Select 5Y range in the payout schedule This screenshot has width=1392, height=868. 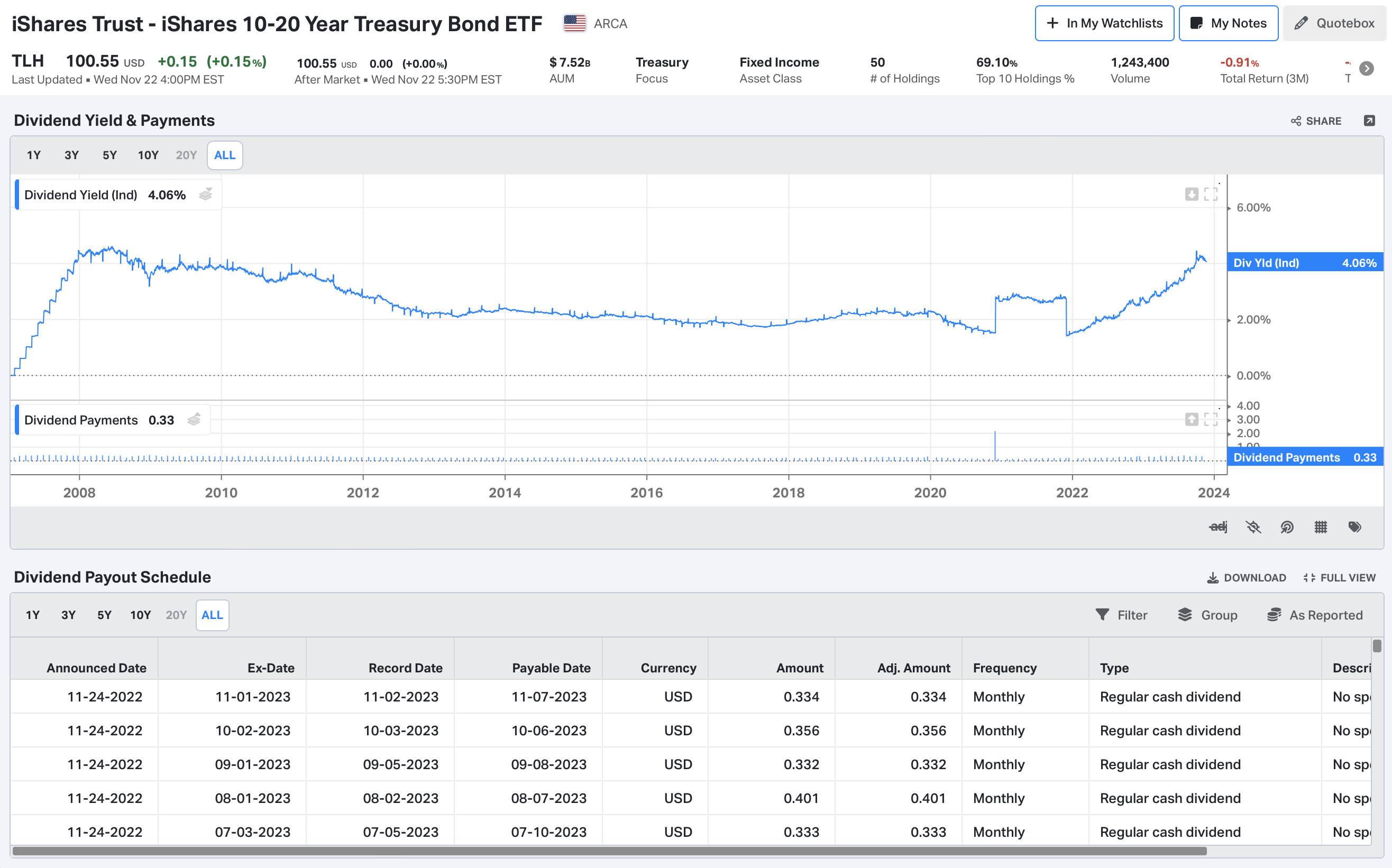[105, 615]
